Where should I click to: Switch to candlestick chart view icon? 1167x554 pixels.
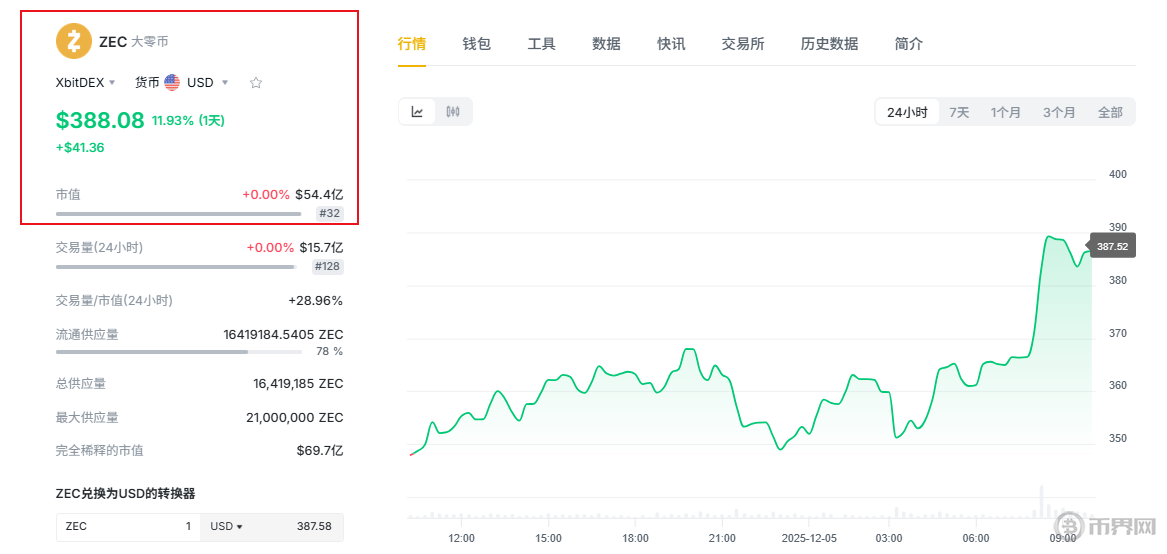(x=453, y=112)
